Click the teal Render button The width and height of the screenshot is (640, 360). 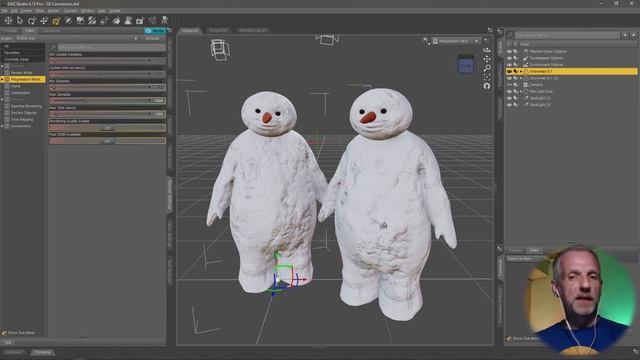point(155,31)
